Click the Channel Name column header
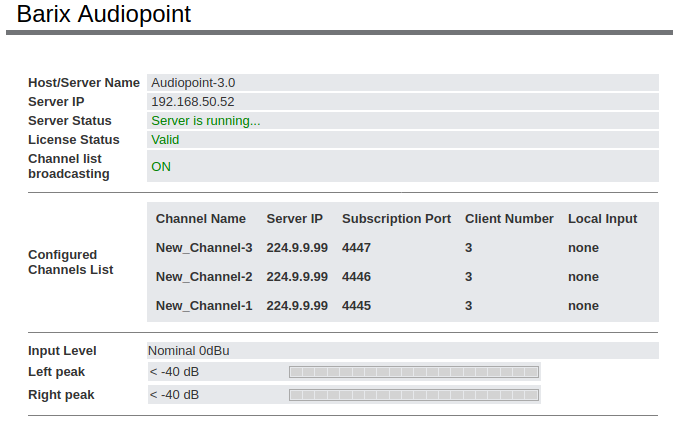Viewport: 673px width, 422px height. click(x=200, y=219)
